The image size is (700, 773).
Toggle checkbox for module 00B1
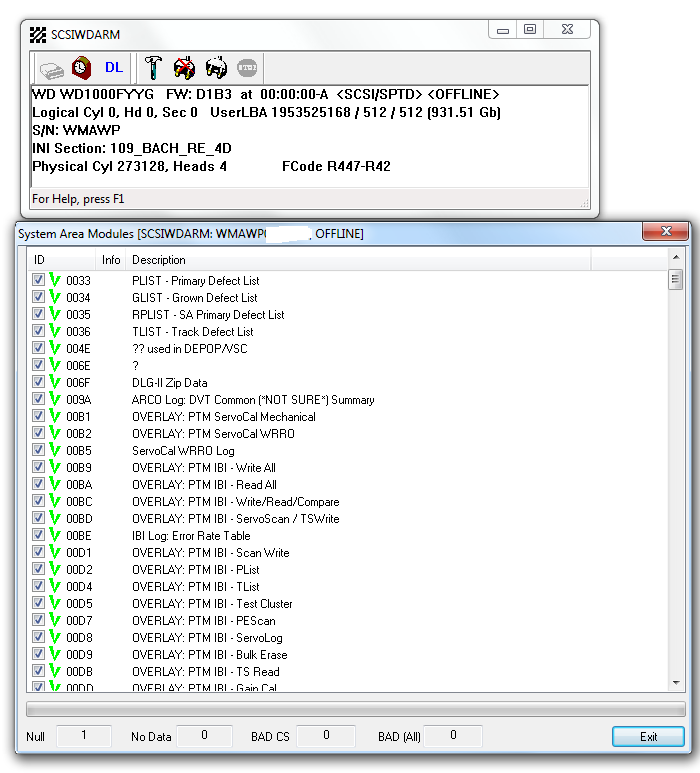click(38, 416)
